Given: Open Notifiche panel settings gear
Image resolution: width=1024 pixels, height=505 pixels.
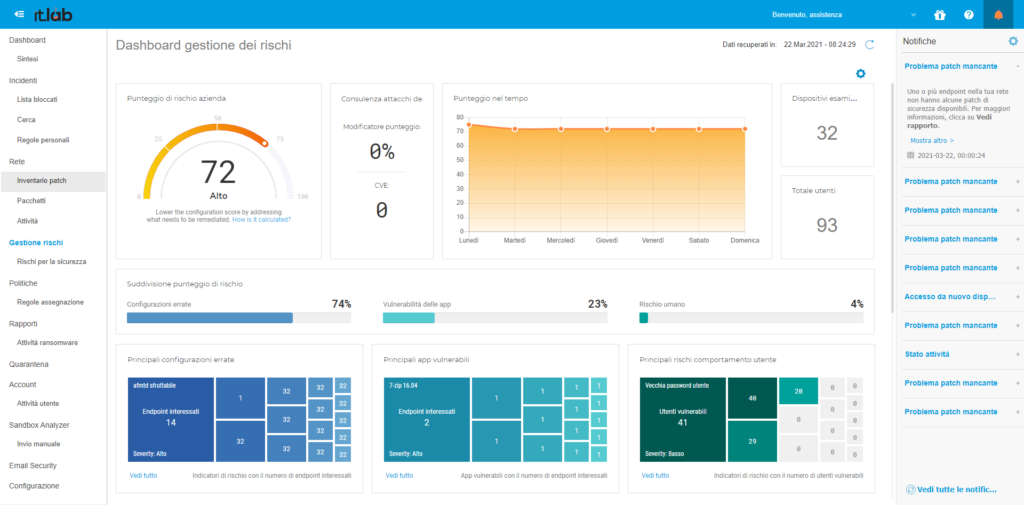Looking at the screenshot, I should [x=1012, y=41].
